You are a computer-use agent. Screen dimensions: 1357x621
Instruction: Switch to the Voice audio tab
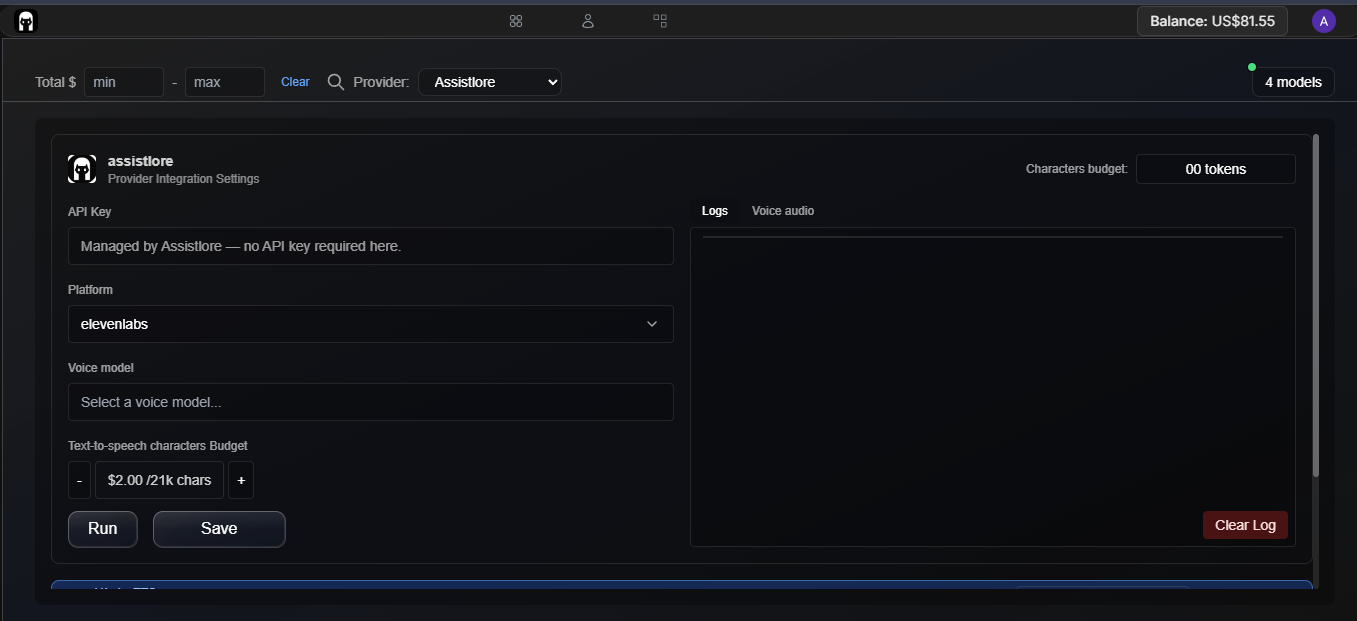tap(783, 211)
